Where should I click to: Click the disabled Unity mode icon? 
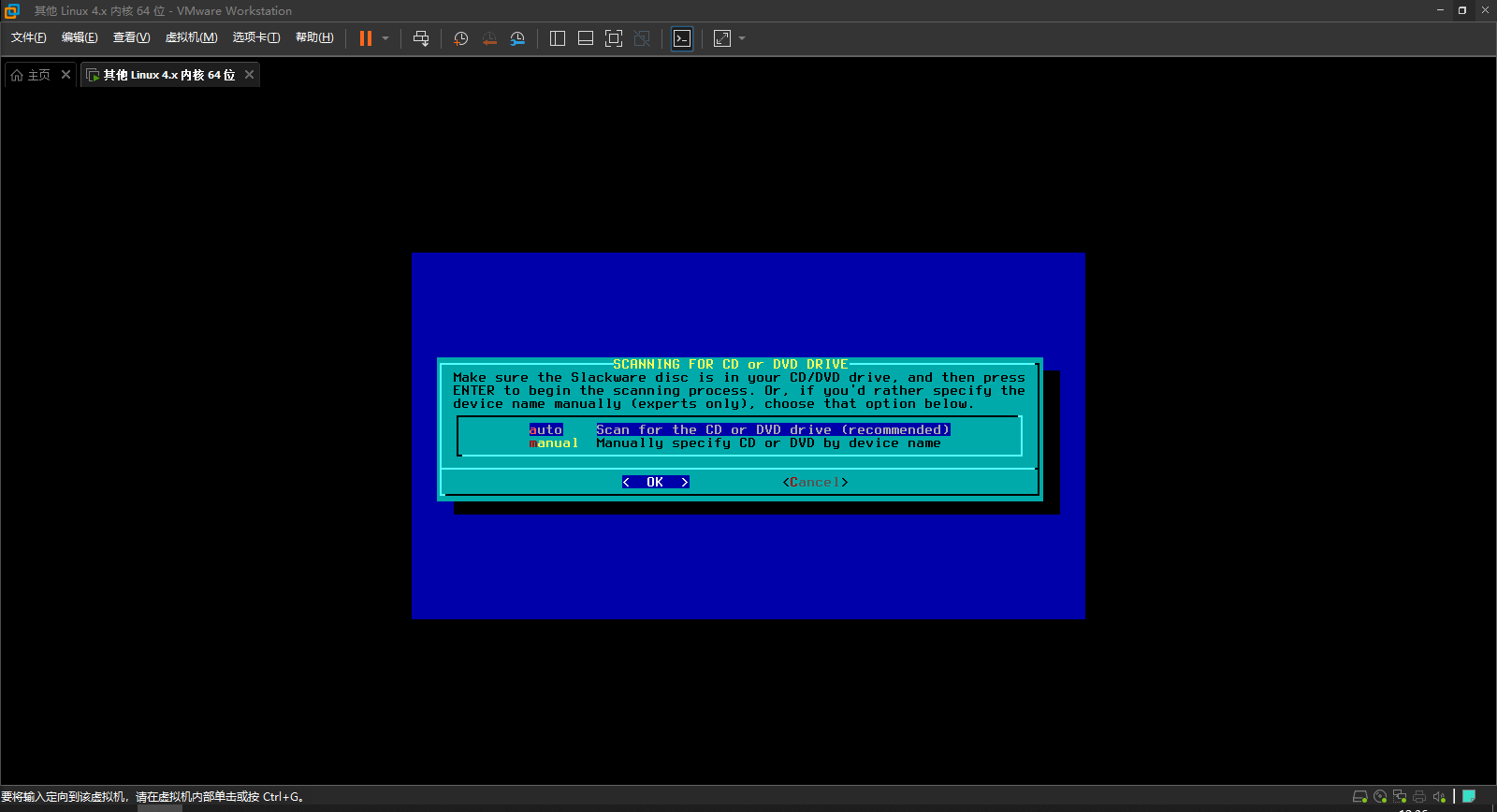pyautogui.click(x=642, y=38)
